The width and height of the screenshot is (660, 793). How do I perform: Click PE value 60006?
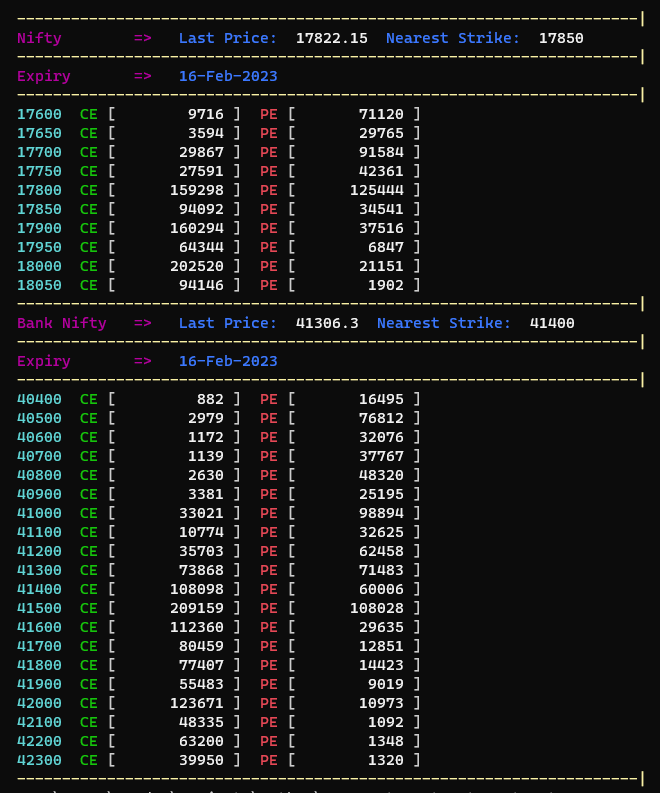click(x=381, y=589)
